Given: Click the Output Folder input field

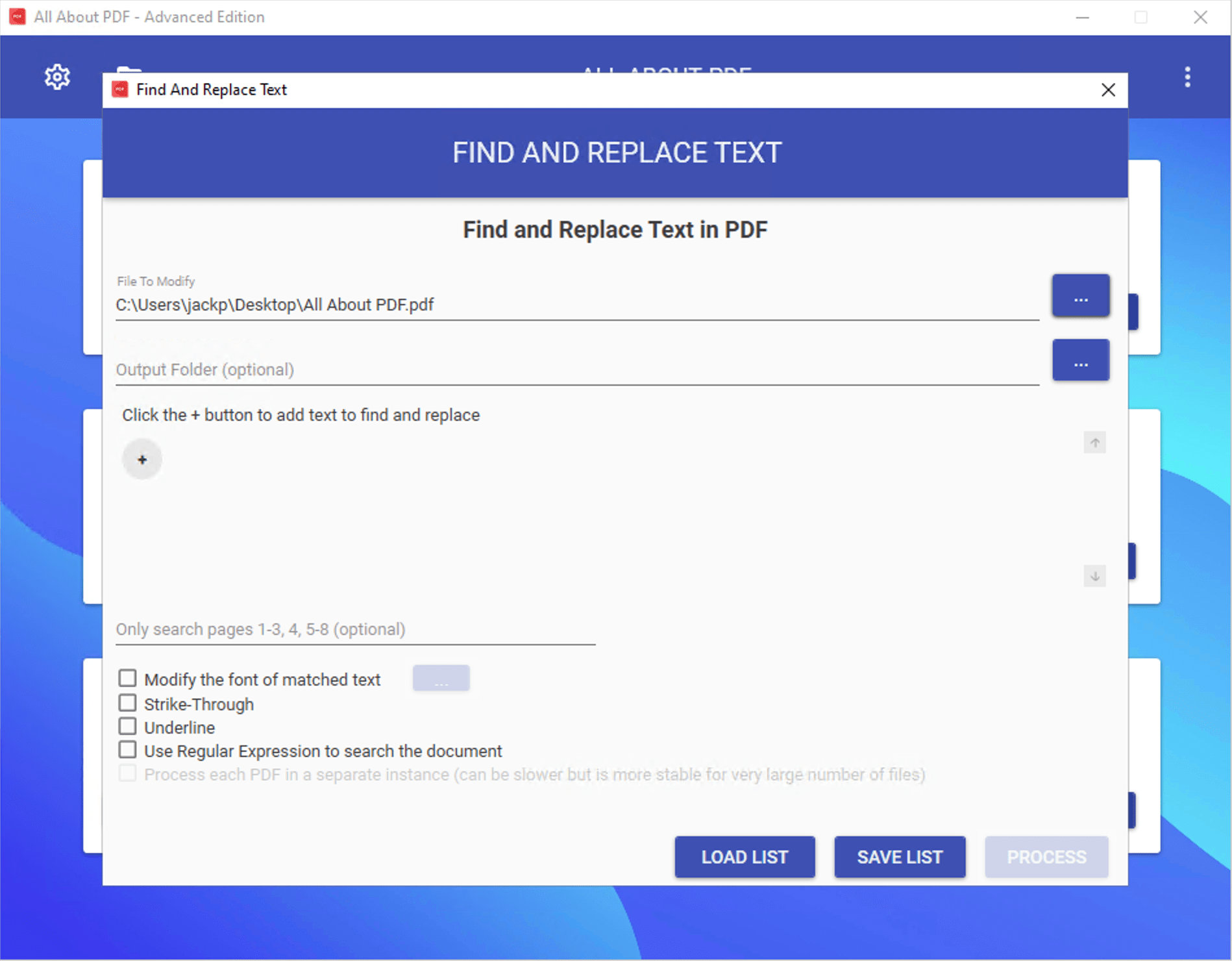Looking at the screenshot, I should click(x=454, y=369).
